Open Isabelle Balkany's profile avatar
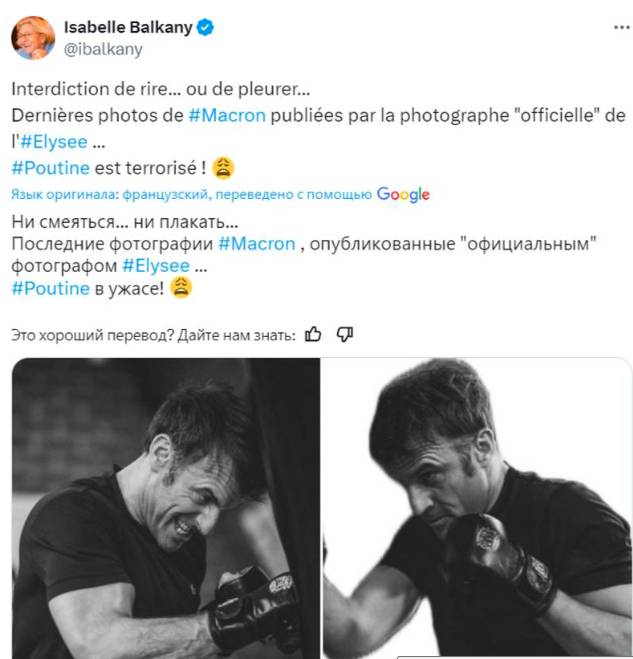 pos(33,37)
